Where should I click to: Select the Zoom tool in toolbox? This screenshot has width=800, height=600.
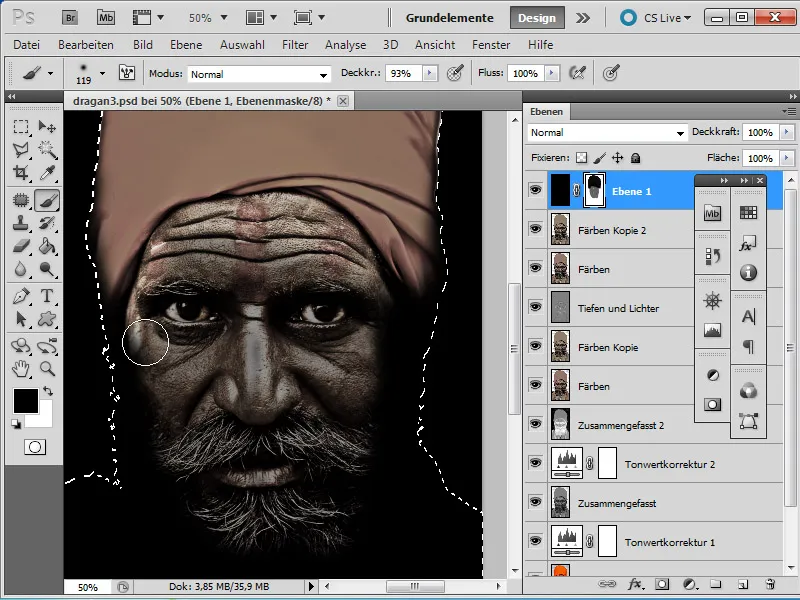pos(47,369)
